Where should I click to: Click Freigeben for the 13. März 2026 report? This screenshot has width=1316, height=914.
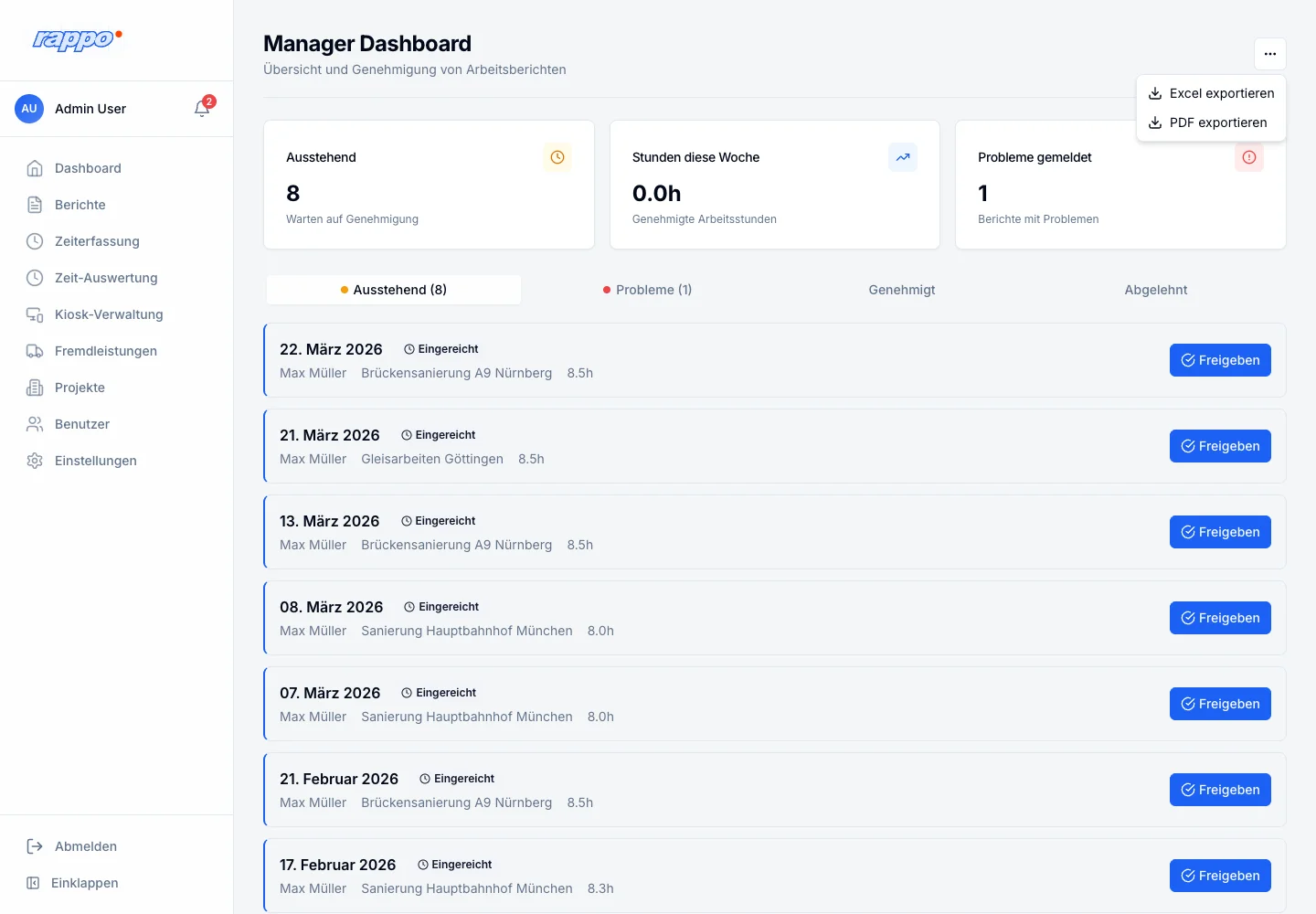click(1220, 532)
